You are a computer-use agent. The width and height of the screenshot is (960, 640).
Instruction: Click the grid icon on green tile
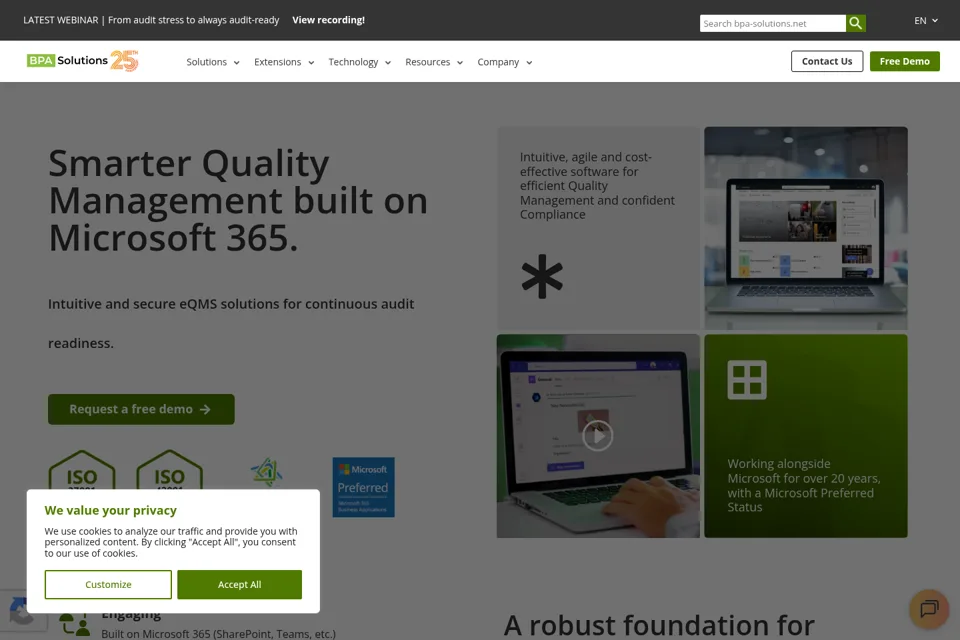click(x=746, y=380)
